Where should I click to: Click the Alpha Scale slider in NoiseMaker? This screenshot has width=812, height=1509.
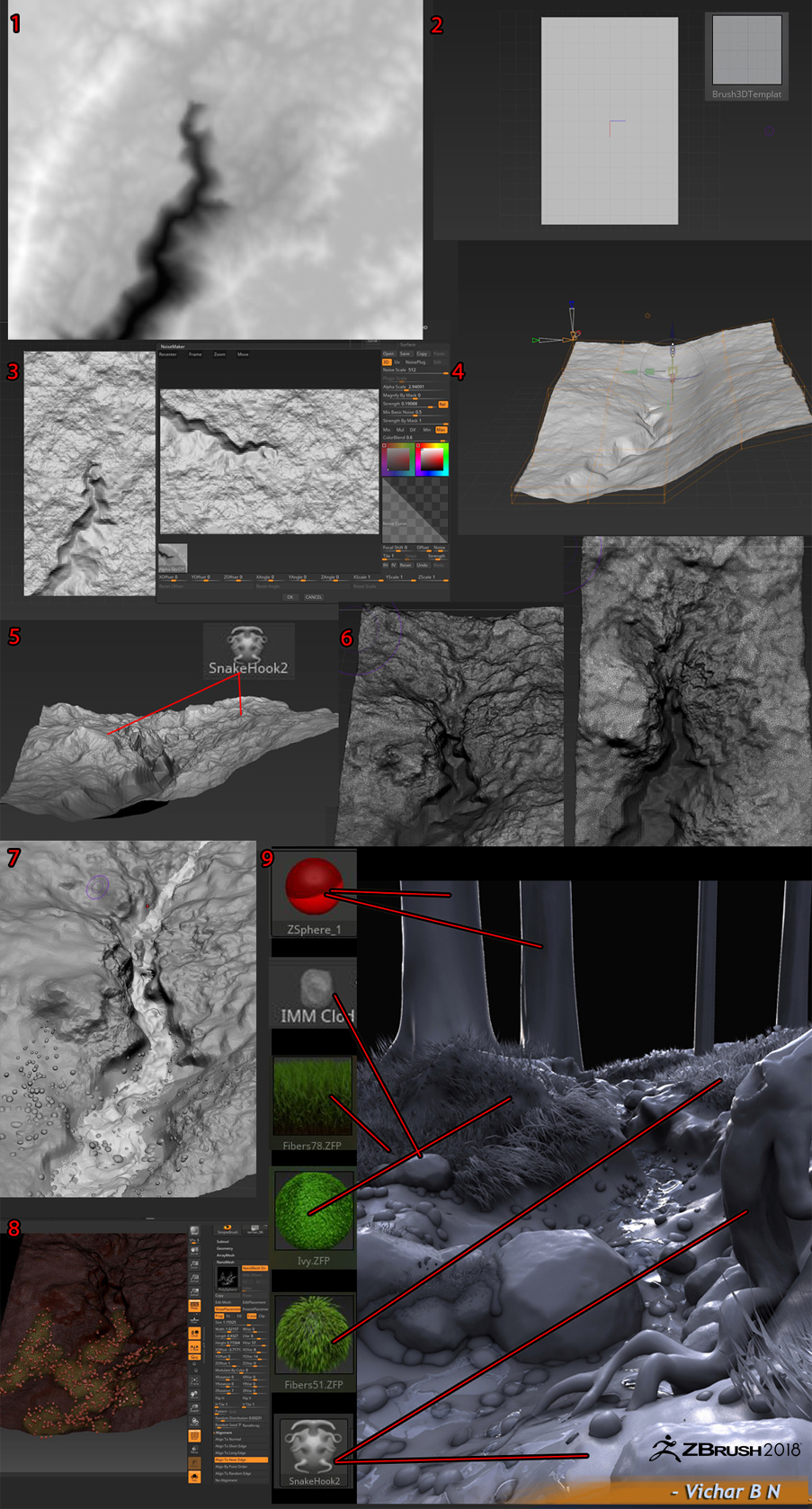pyautogui.click(x=415, y=388)
